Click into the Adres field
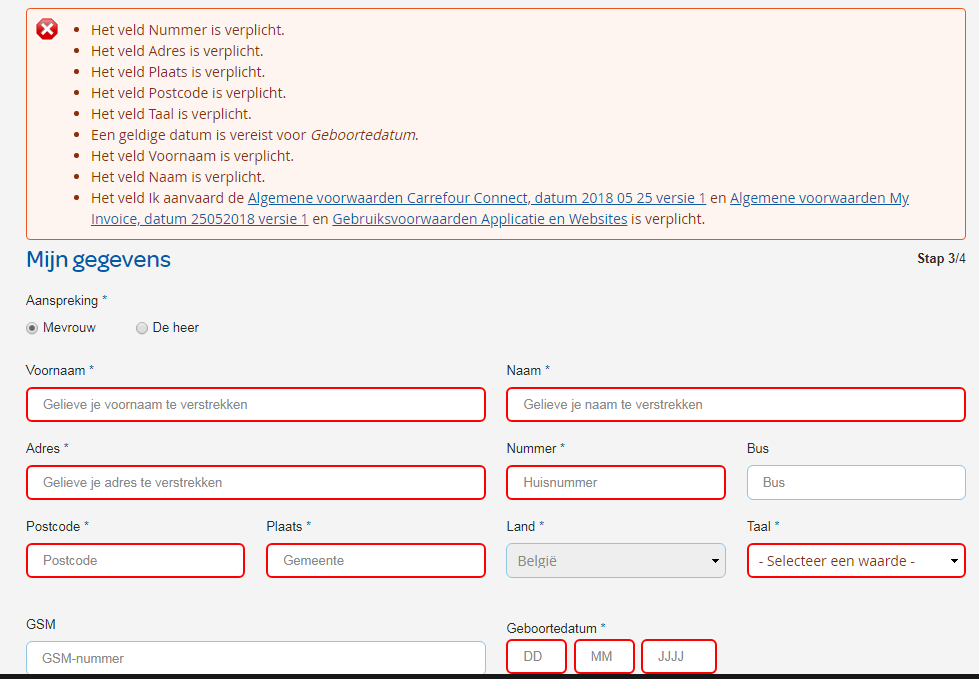 (x=255, y=483)
